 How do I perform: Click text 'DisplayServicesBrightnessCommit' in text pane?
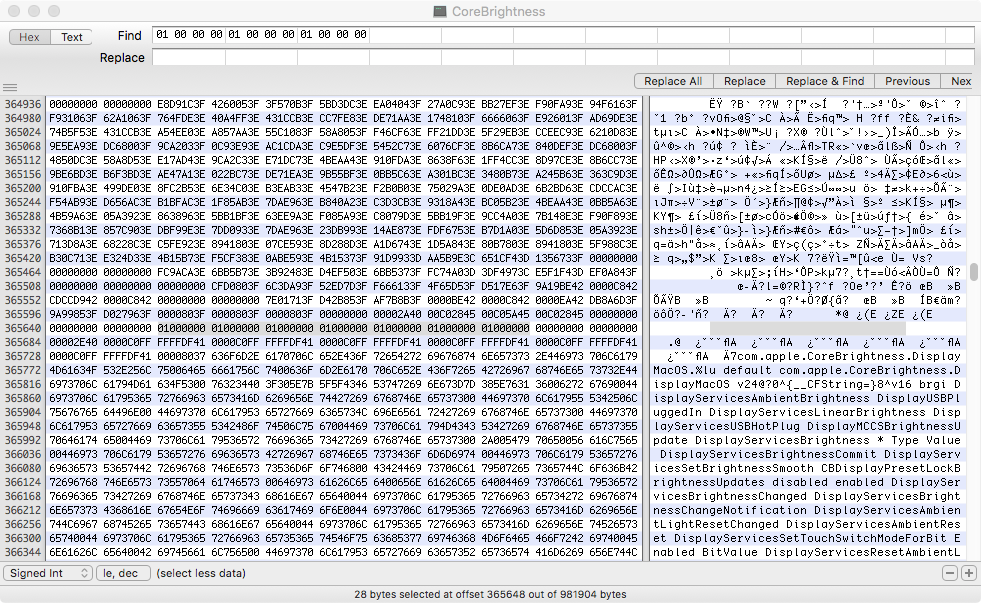pos(768,454)
